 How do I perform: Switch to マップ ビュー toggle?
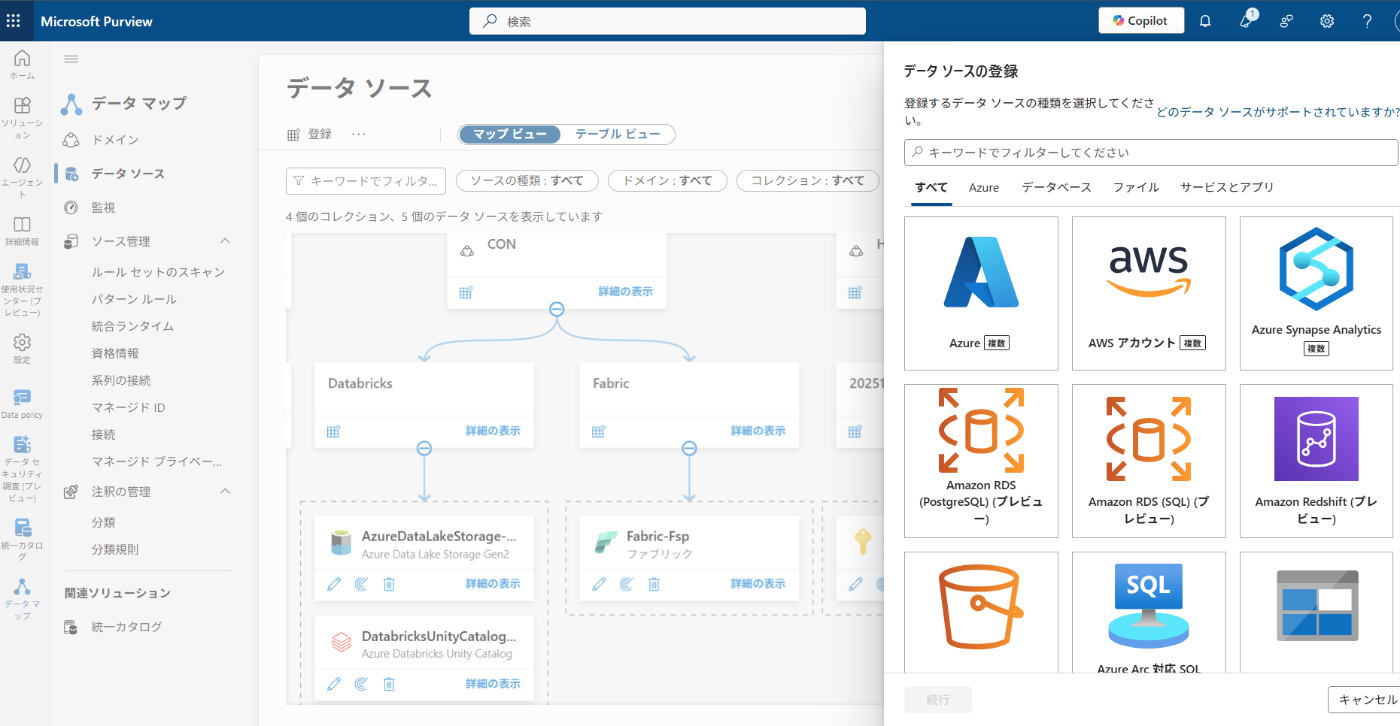(510, 134)
